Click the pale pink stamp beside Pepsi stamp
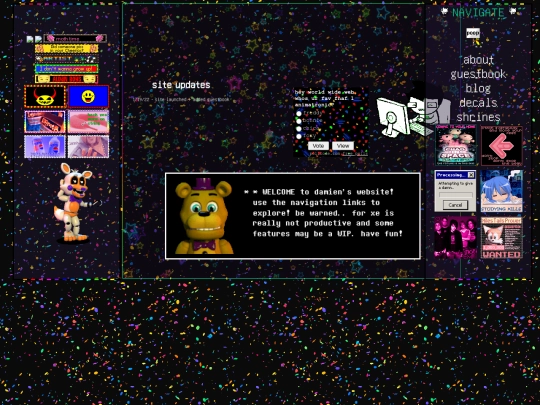 (89, 146)
